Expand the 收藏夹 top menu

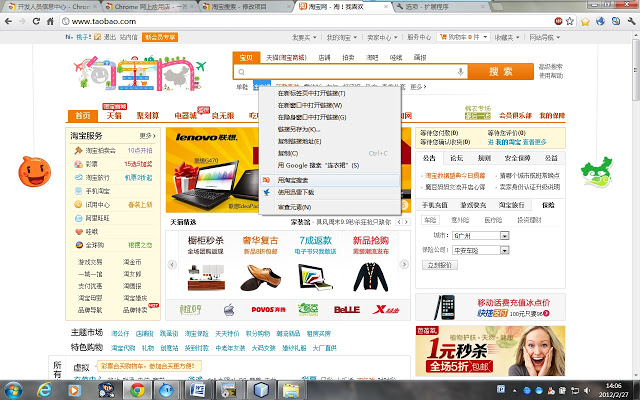pyautogui.click(x=507, y=38)
